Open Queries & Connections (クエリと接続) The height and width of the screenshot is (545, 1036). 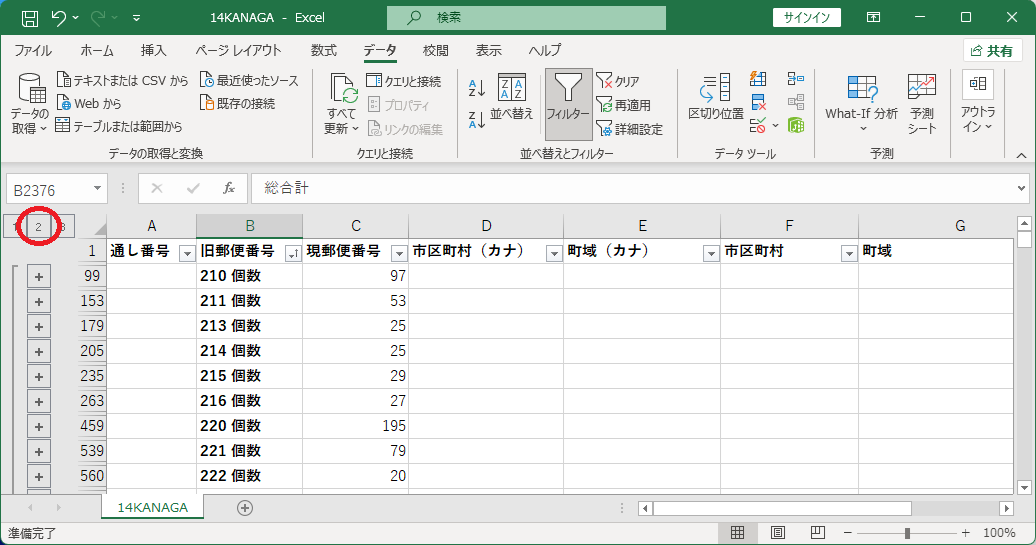404,81
